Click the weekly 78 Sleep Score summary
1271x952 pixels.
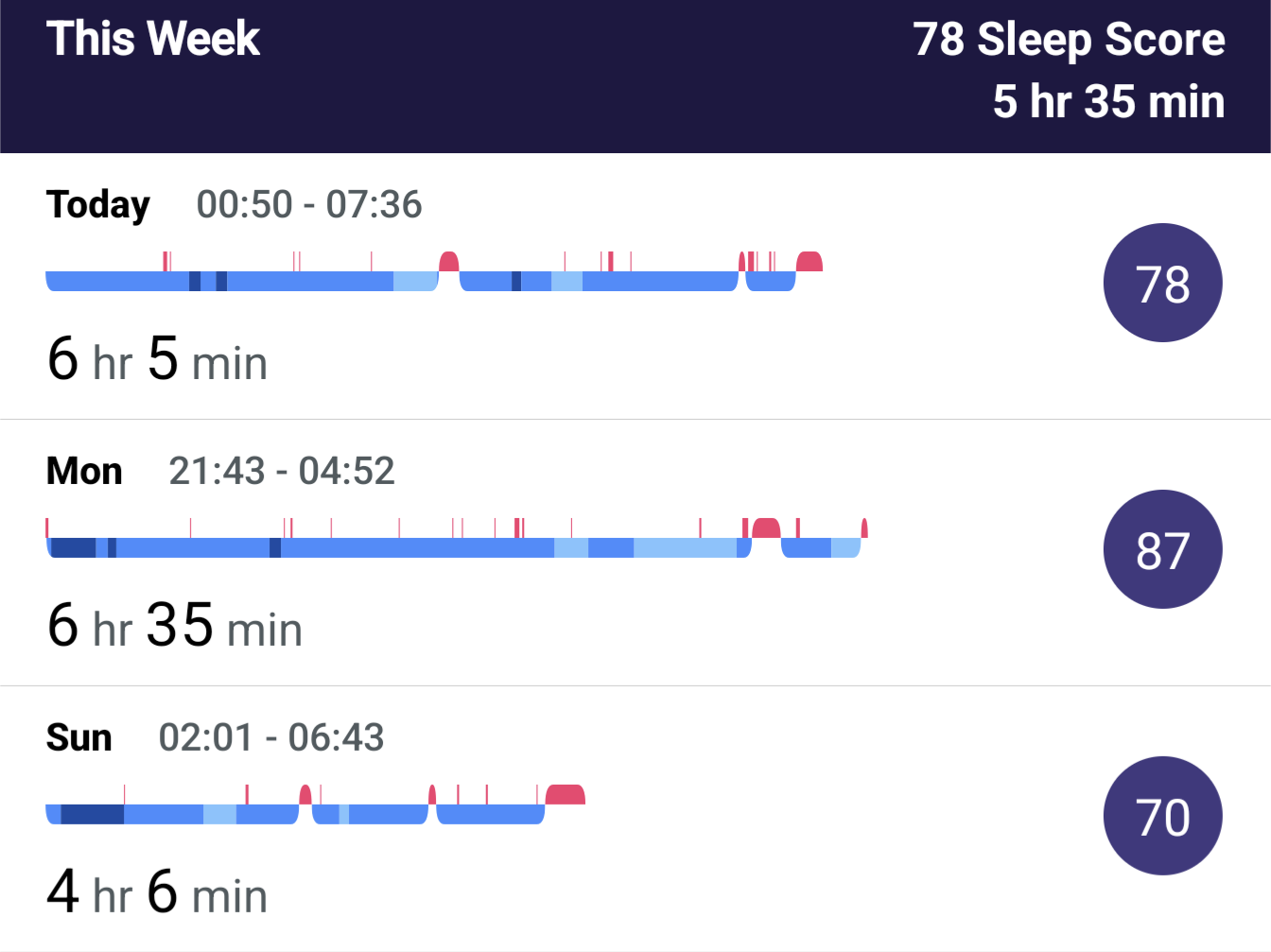pos(1069,40)
